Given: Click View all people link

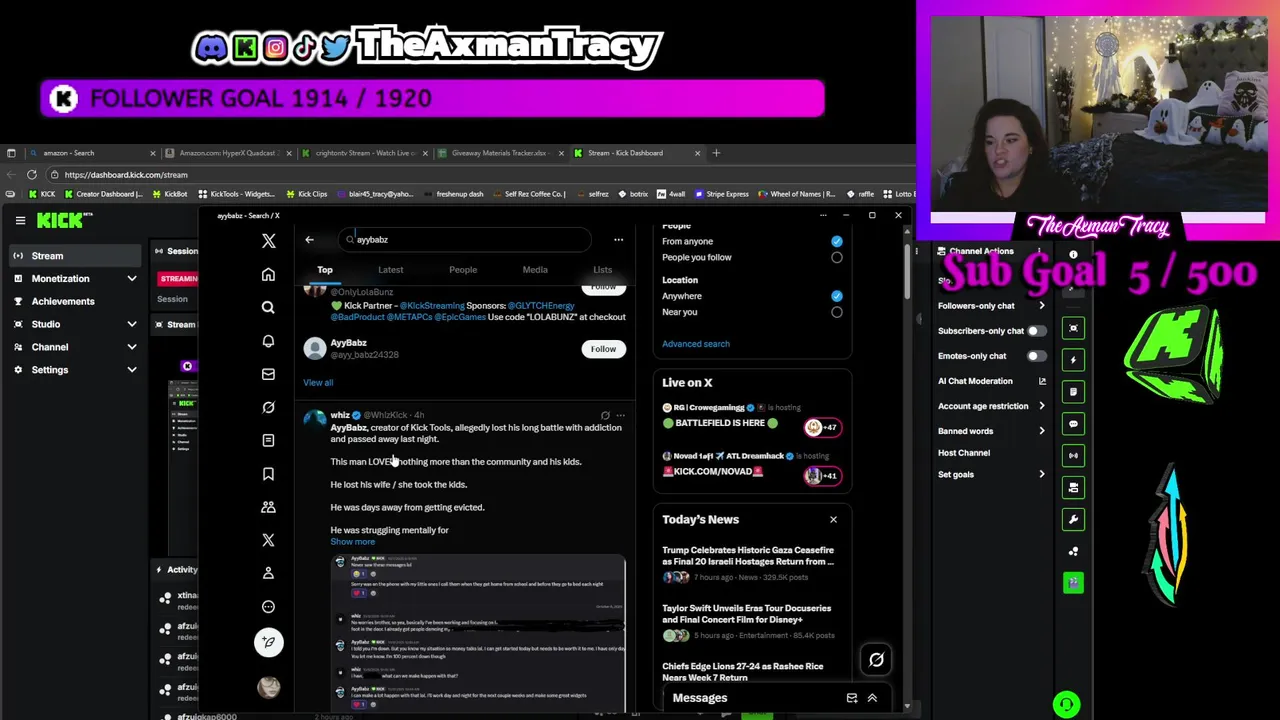Looking at the screenshot, I should (318, 382).
